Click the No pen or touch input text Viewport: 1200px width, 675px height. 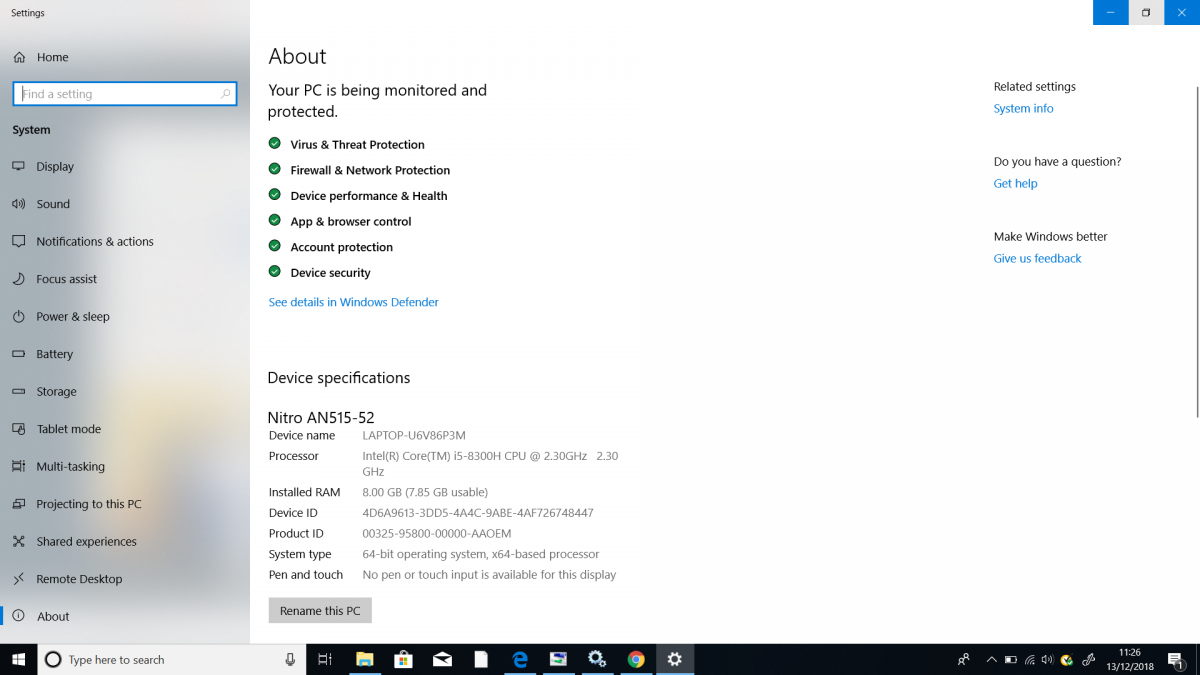pyautogui.click(x=489, y=575)
